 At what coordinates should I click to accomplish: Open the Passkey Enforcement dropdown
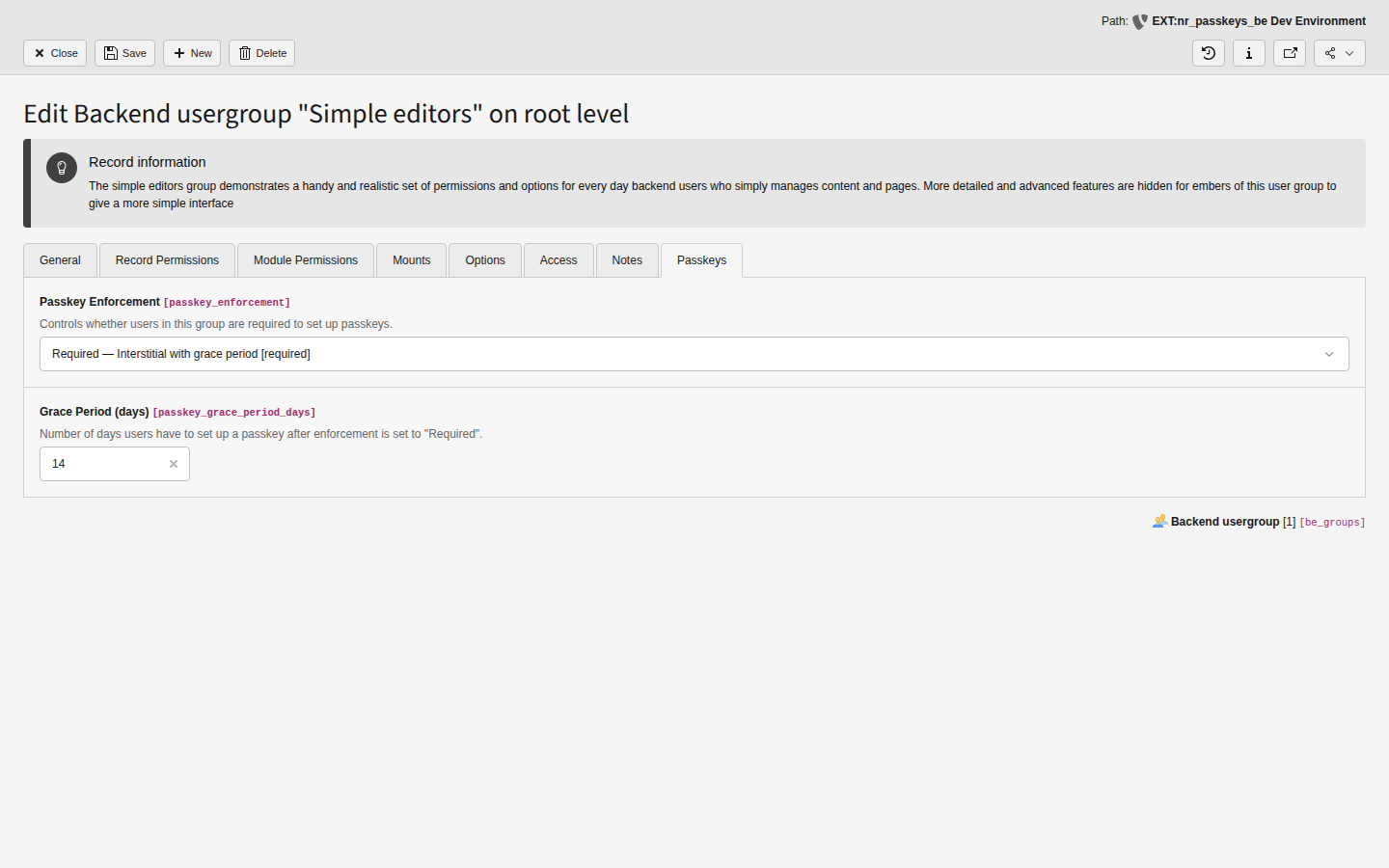click(694, 354)
